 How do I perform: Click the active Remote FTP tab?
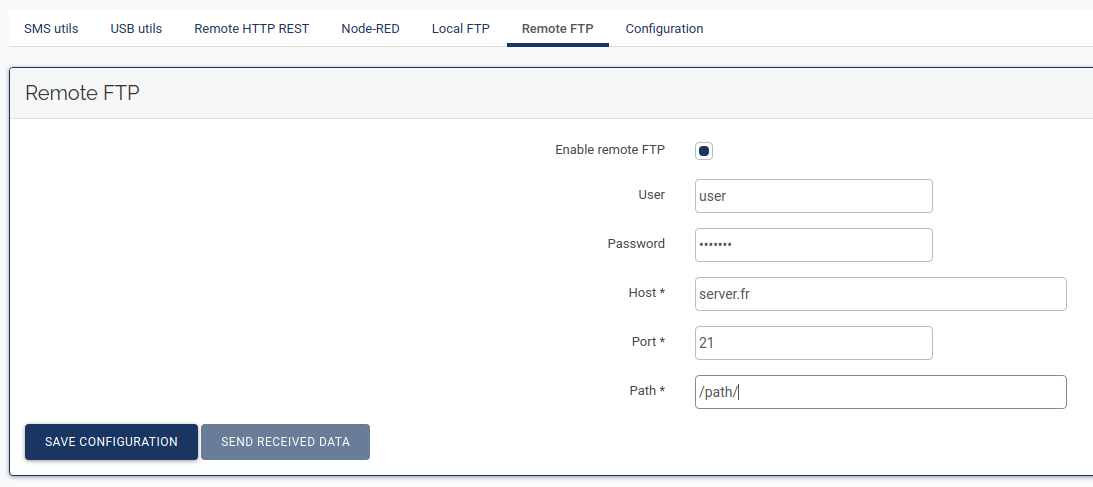tap(557, 29)
